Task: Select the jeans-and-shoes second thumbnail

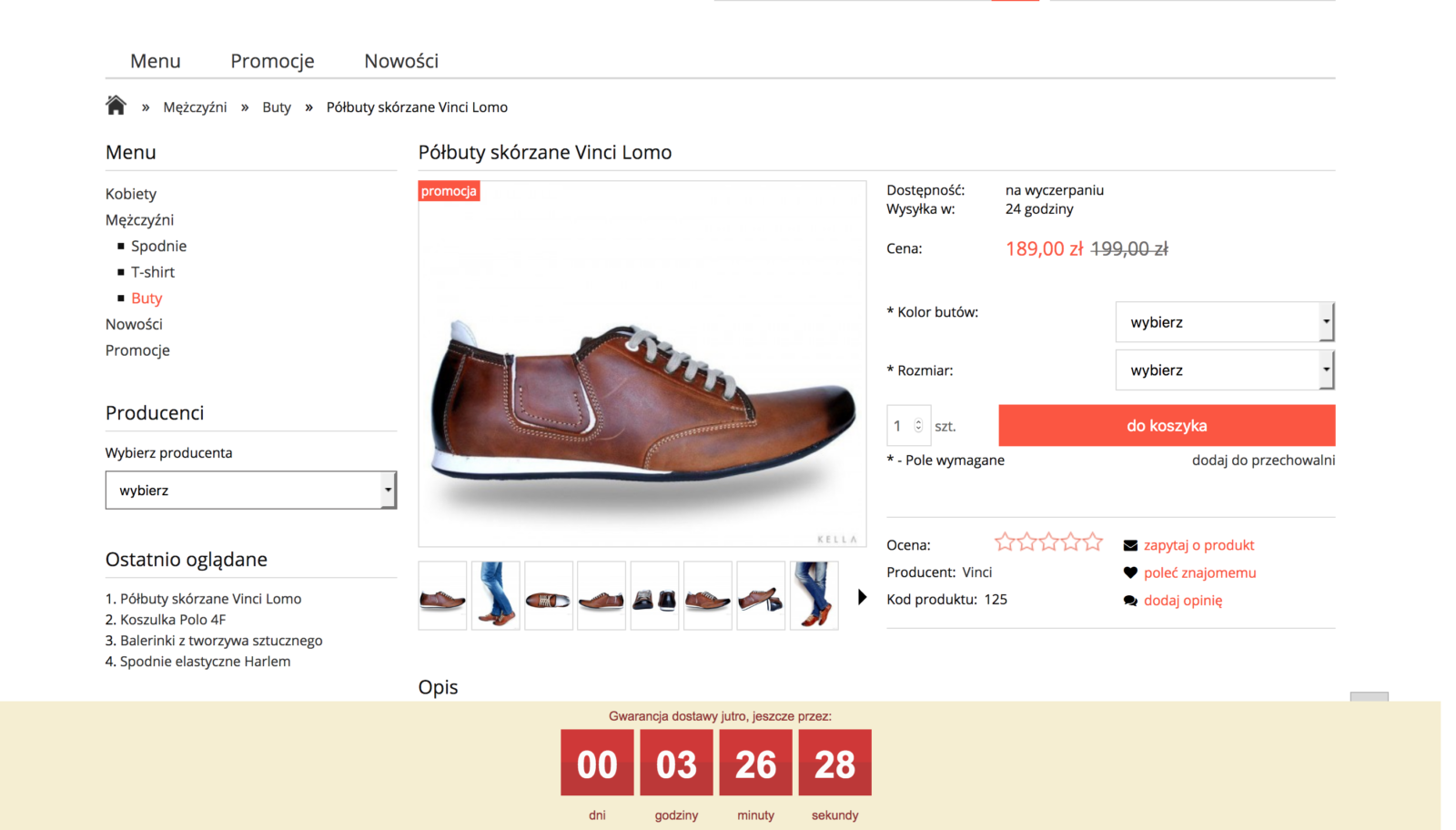Action: pyautogui.click(x=495, y=596)
